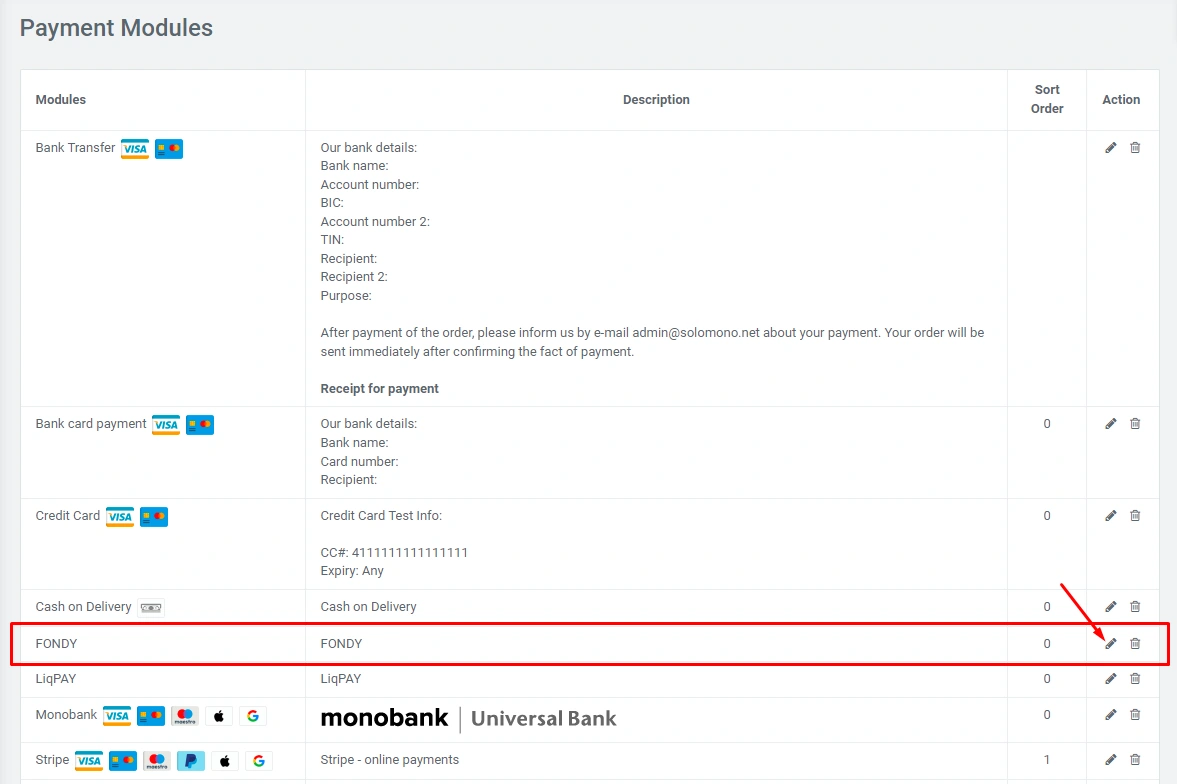The image size is (1177, 784).
Task: Delete the Credit Card payment module
Action: point(1135,516)
